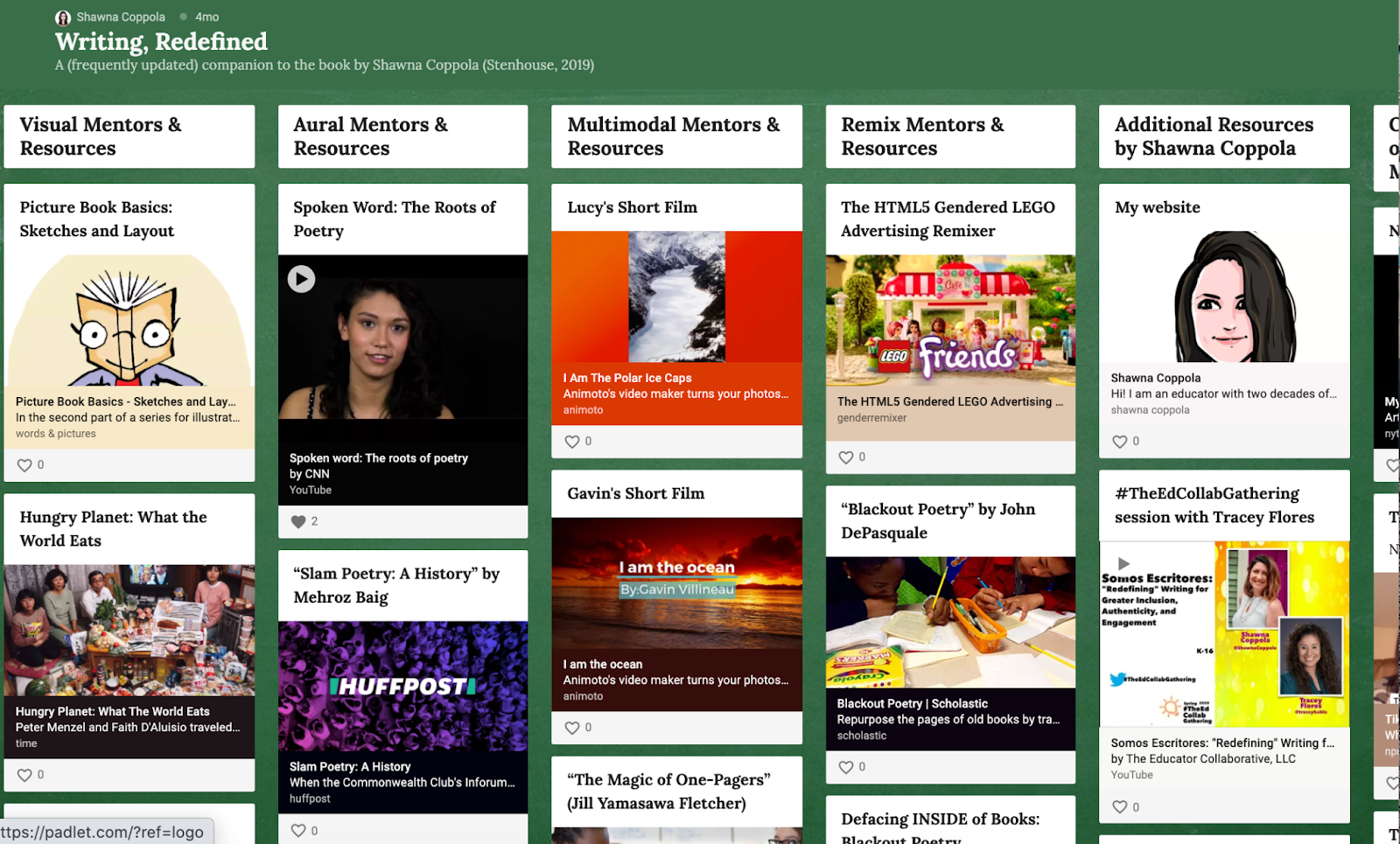Open the Hungry Planet family photo
Screen dimensions: 1400x844
click(x=129, y=631)
